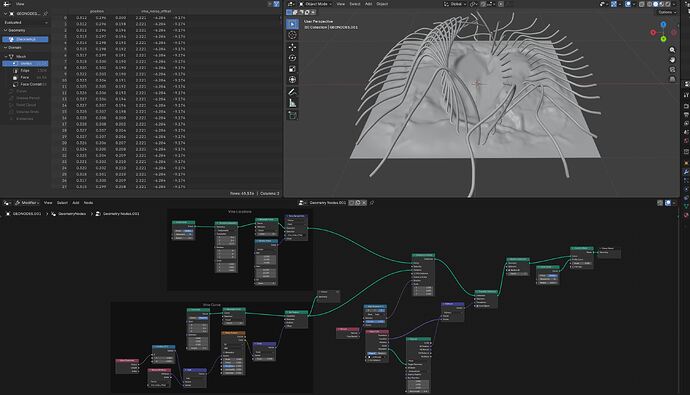The width and height of the screenshot is (690, 395).
Task: Toggle the node editor pin icon
Action: [372, 203]
